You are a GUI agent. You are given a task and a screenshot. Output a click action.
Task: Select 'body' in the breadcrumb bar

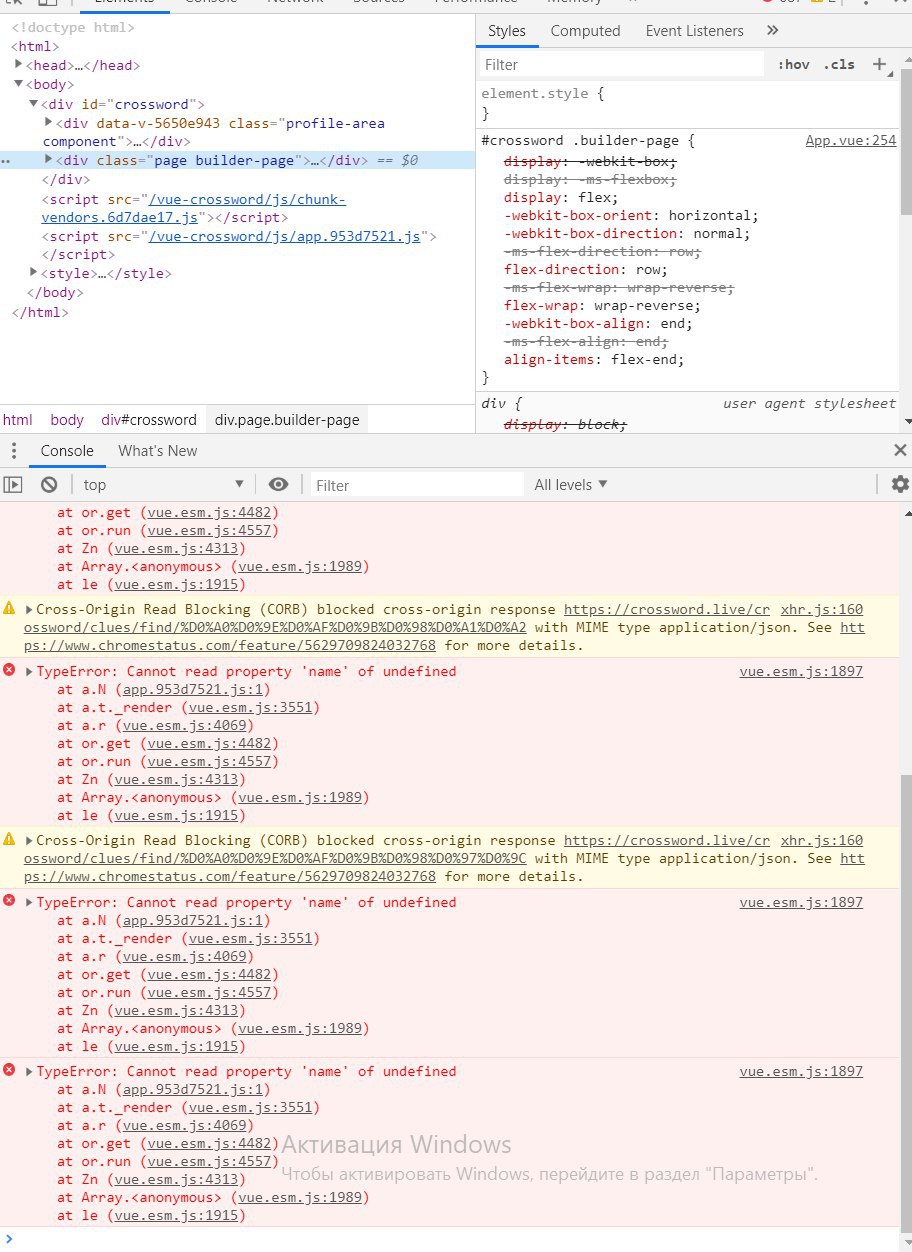[x=67, y=420]
